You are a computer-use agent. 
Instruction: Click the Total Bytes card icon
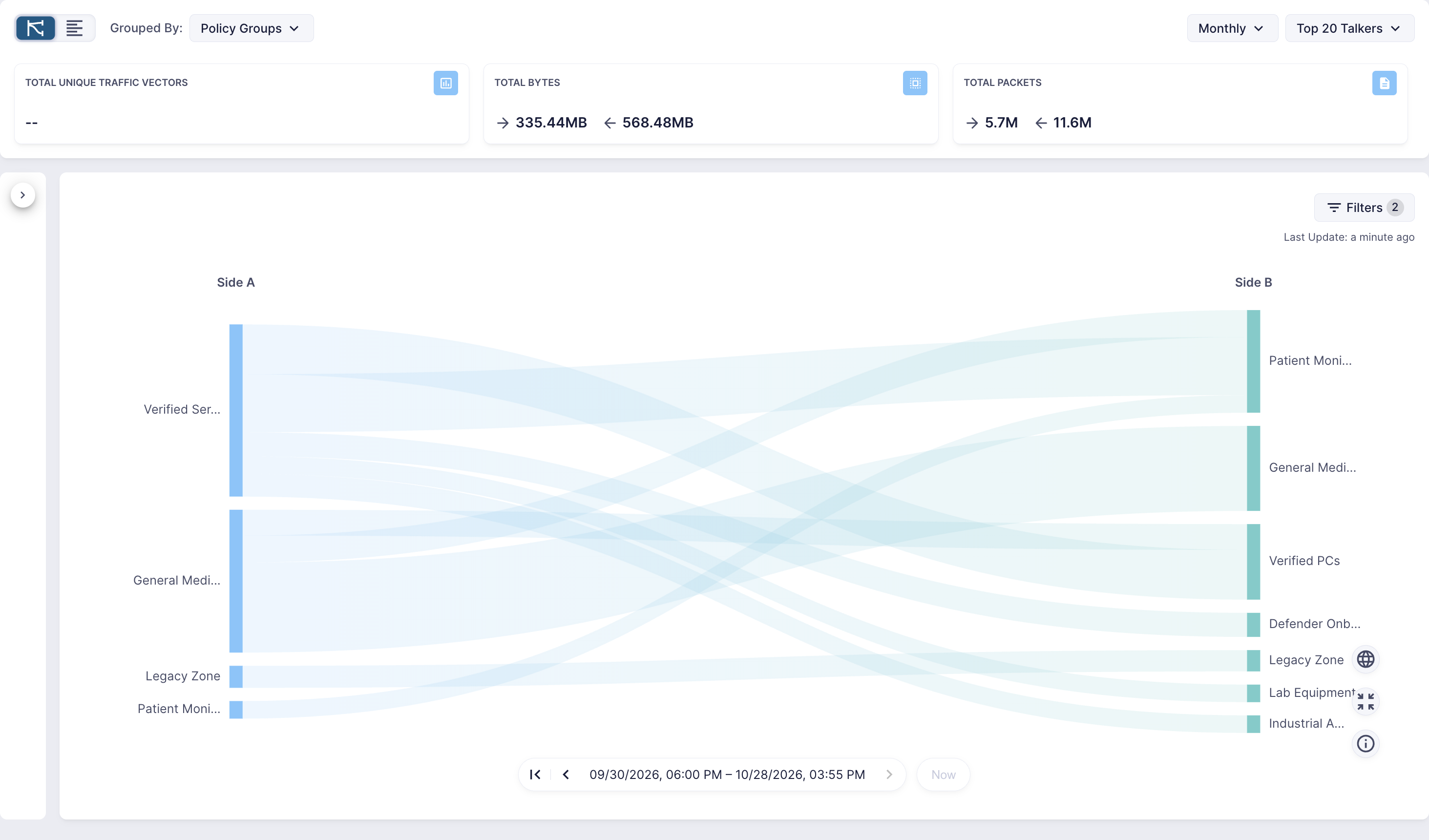915,84
